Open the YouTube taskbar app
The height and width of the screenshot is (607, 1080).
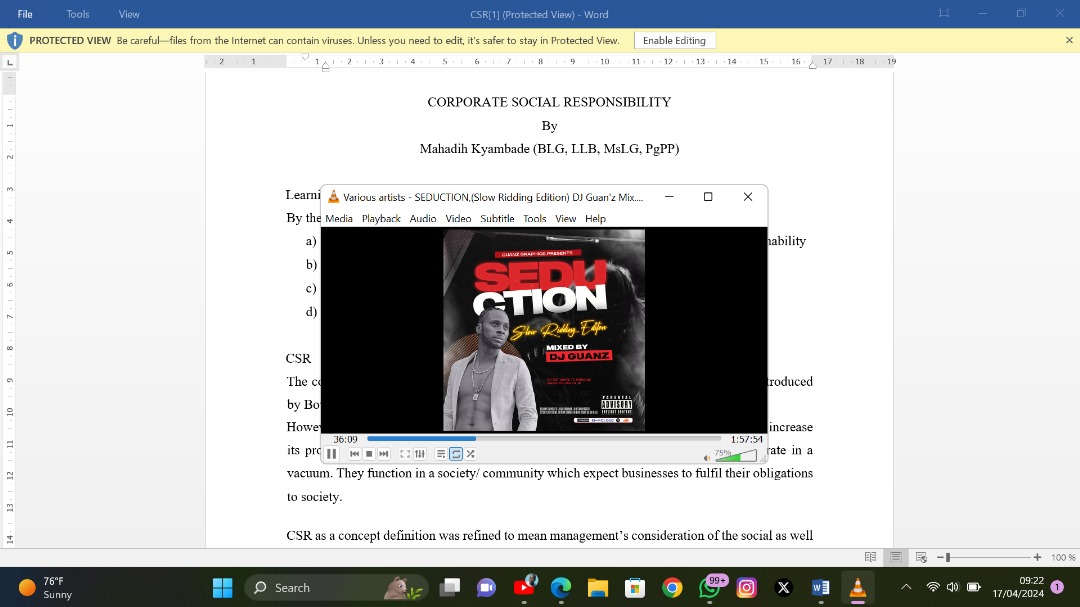524,588
